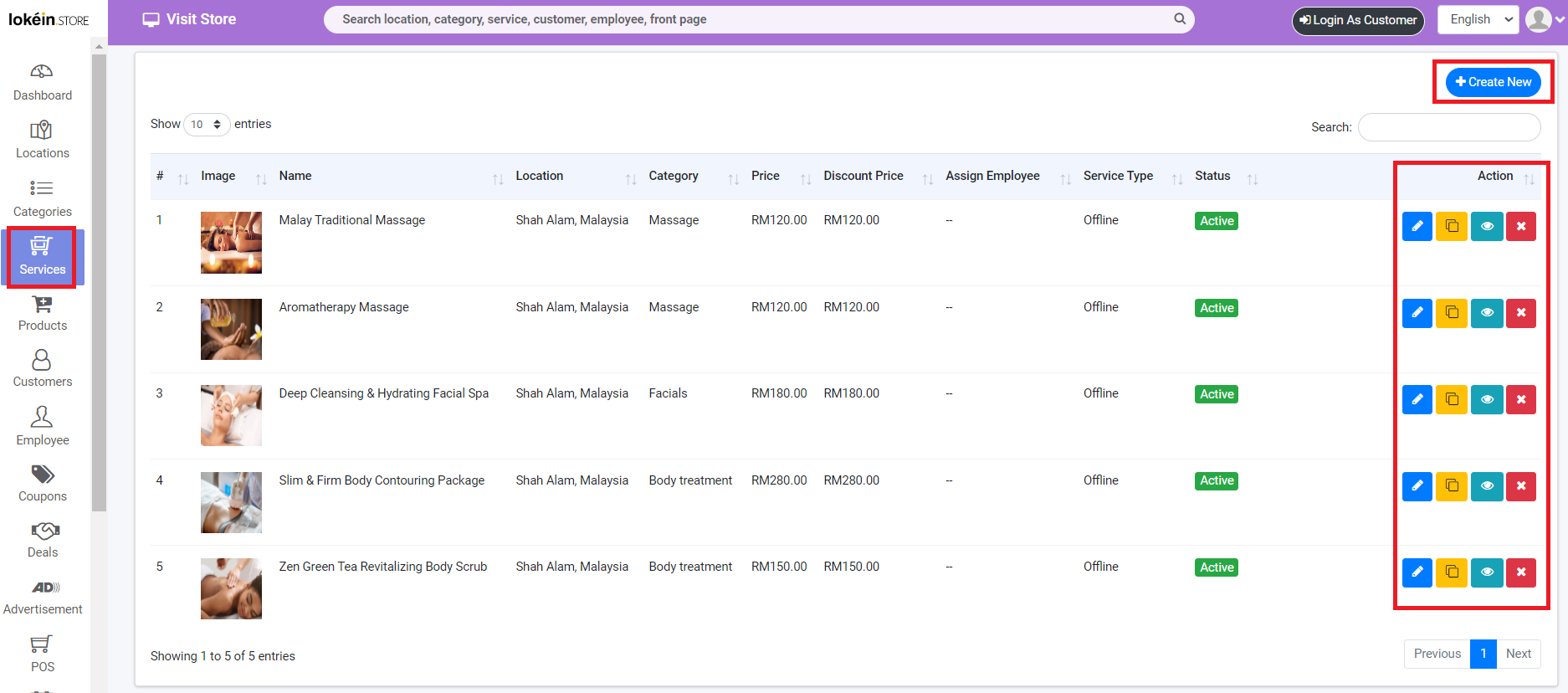The width and height of the screenshot is (1568, 693).
Task: View Deep Cleansing Facial Spa via eye icon
Action: [x=1487, y=399]
